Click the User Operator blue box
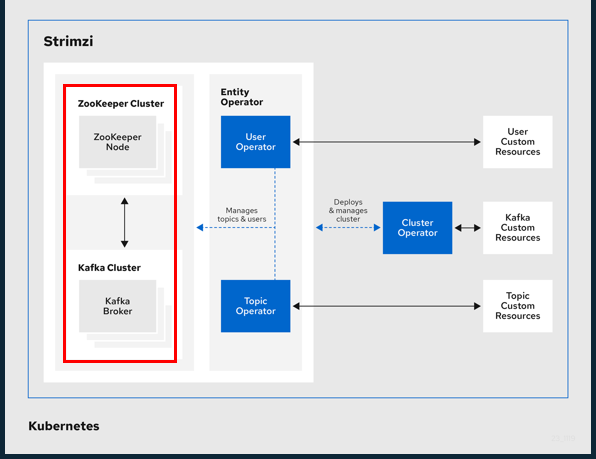This screenshot has height=459, width=596. [x=255, y=142]
